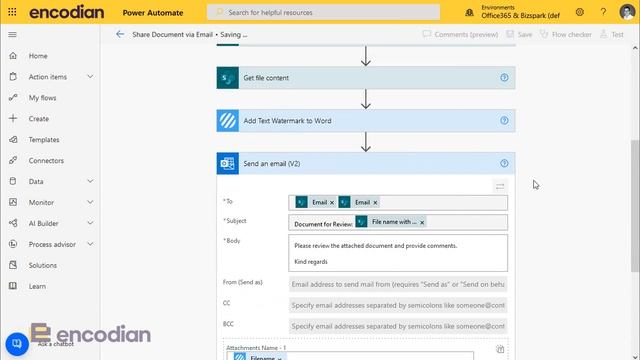Click the Share Document via Email flow title
This screenshot has height=360, width=640.
coord(172,35)
